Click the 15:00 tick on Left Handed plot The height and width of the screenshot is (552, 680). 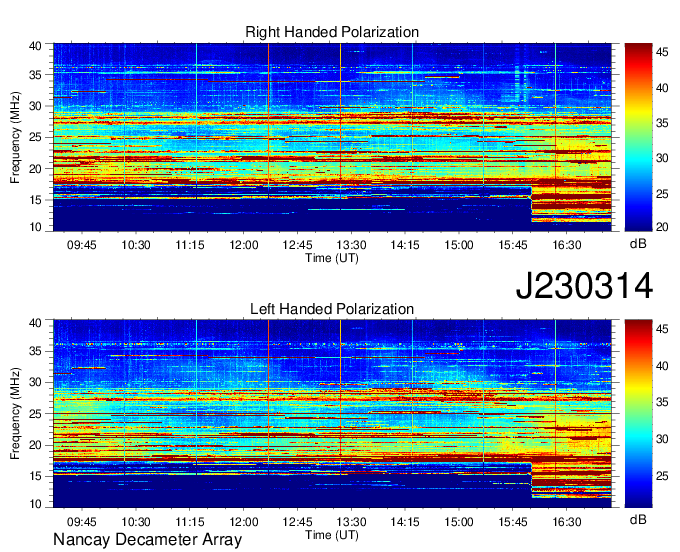(x=459, y=522)
